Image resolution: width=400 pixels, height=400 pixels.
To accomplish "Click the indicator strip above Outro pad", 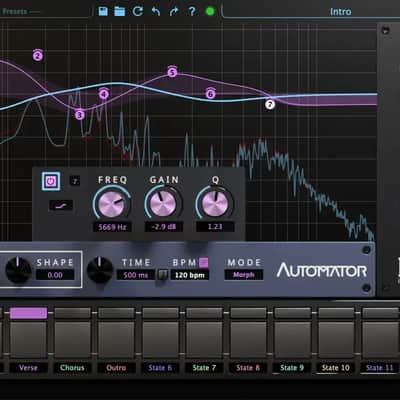I will click(116, 313).
